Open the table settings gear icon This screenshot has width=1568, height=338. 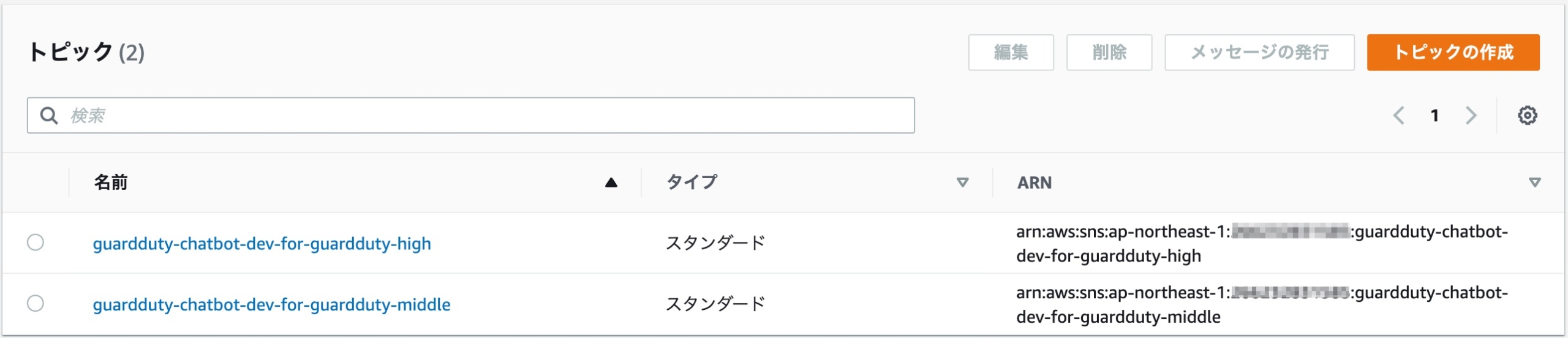tap(1527, 115)
